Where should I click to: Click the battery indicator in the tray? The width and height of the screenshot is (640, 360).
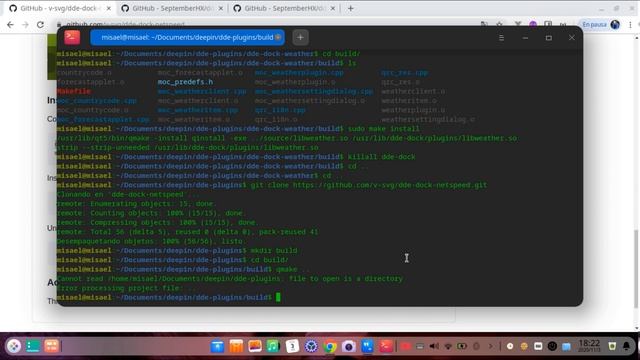pos(462,347)
